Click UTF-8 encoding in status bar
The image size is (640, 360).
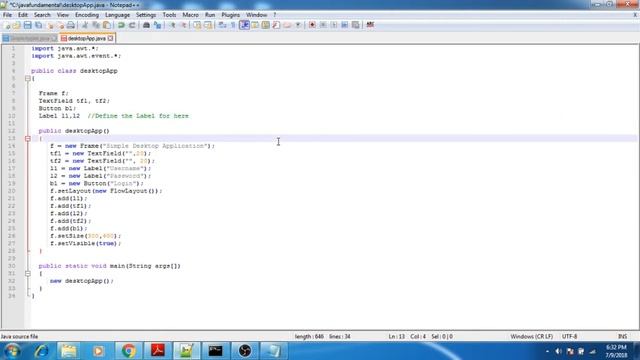569,336
